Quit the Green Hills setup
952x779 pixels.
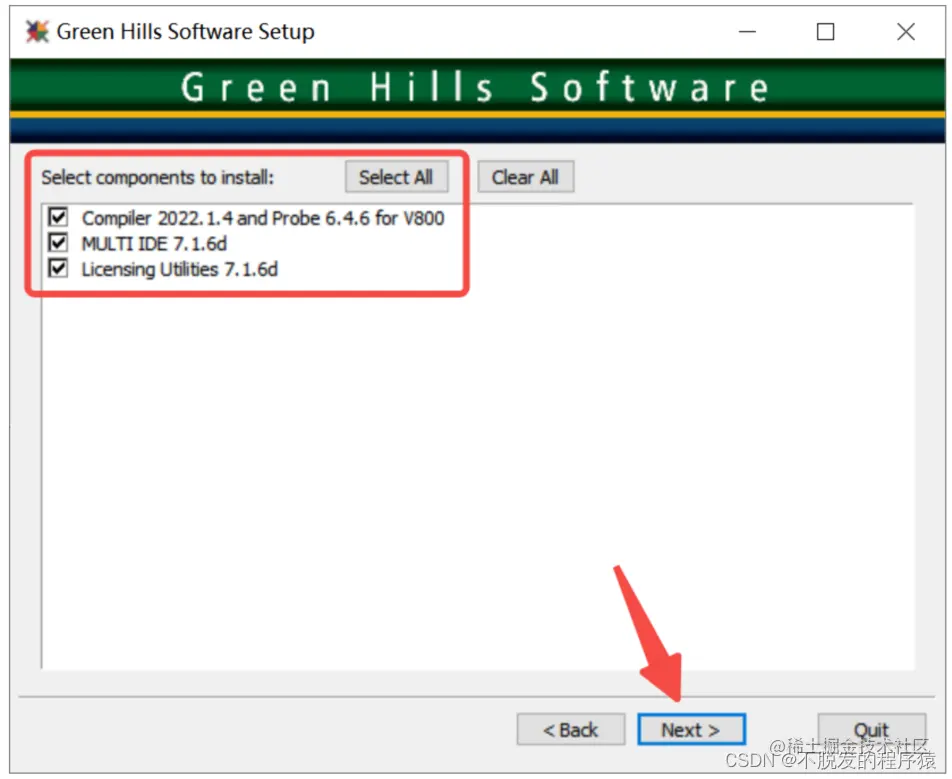pyautogui.click(x=871, y=729)
